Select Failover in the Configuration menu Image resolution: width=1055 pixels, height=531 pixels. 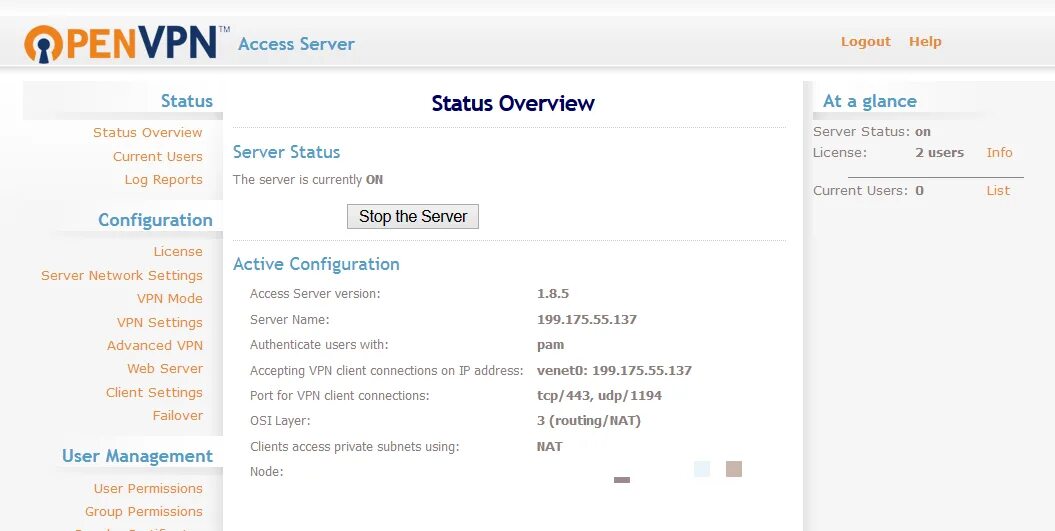178,415
